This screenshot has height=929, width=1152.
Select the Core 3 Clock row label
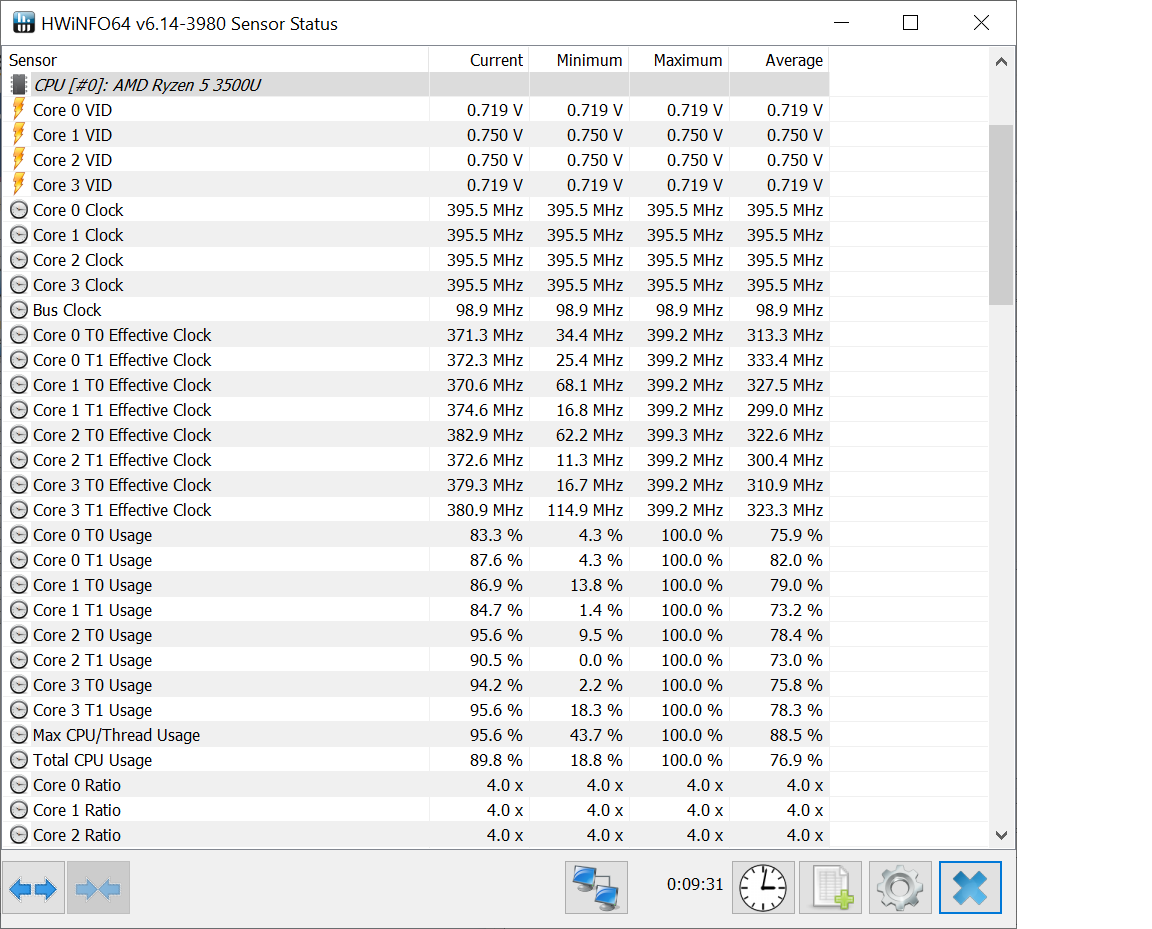[78, 285]
